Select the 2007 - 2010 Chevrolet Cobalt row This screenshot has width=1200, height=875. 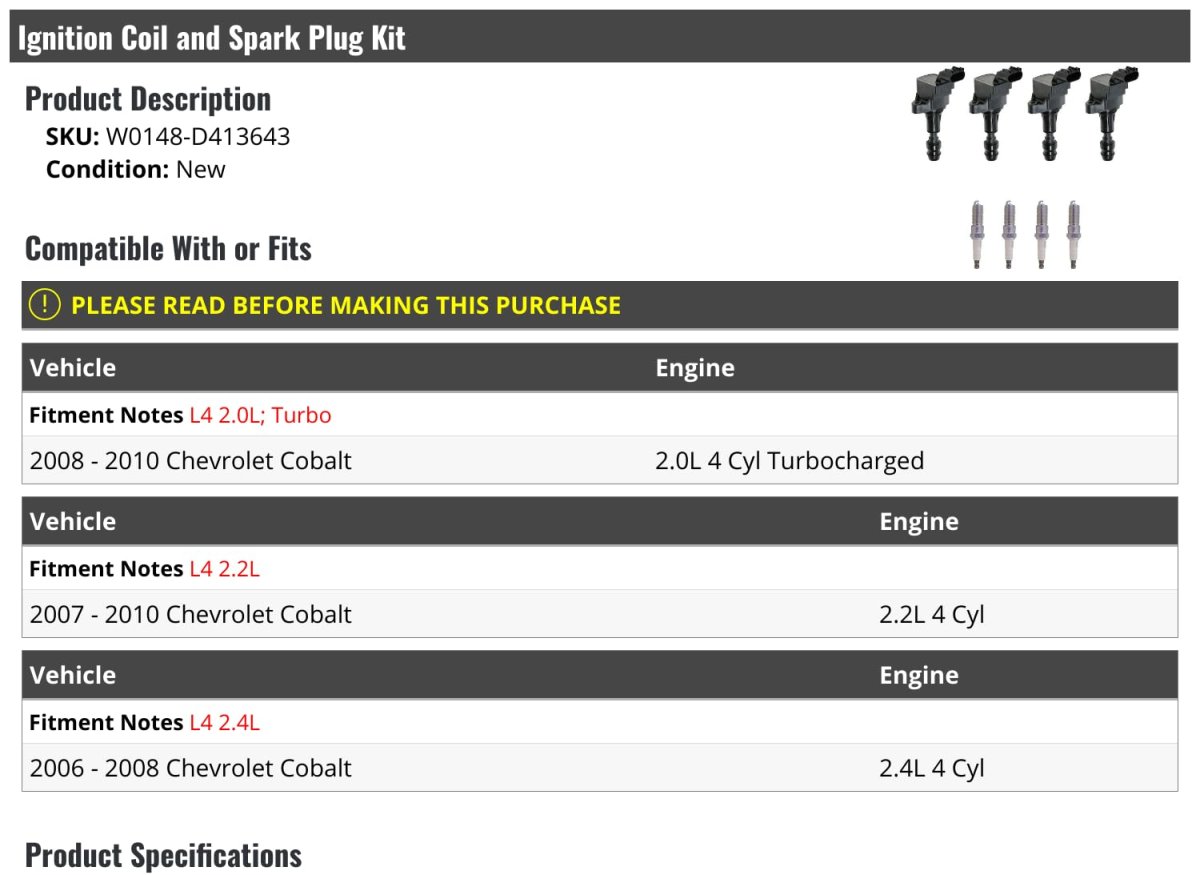[191, 614]
